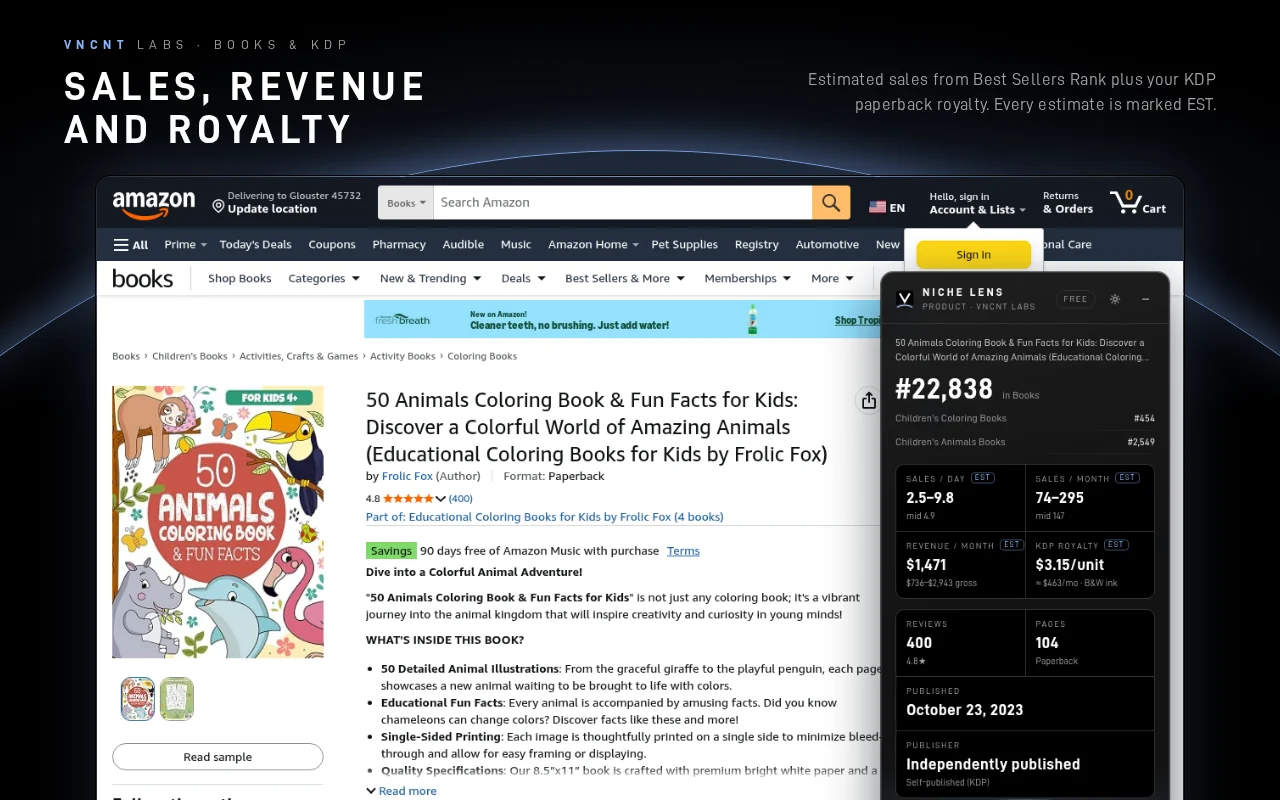The width and height of the screenshot is (1280, 800).
Task: Toggle the theme sun icon in Niche Lens
Action: [1115, 299]
